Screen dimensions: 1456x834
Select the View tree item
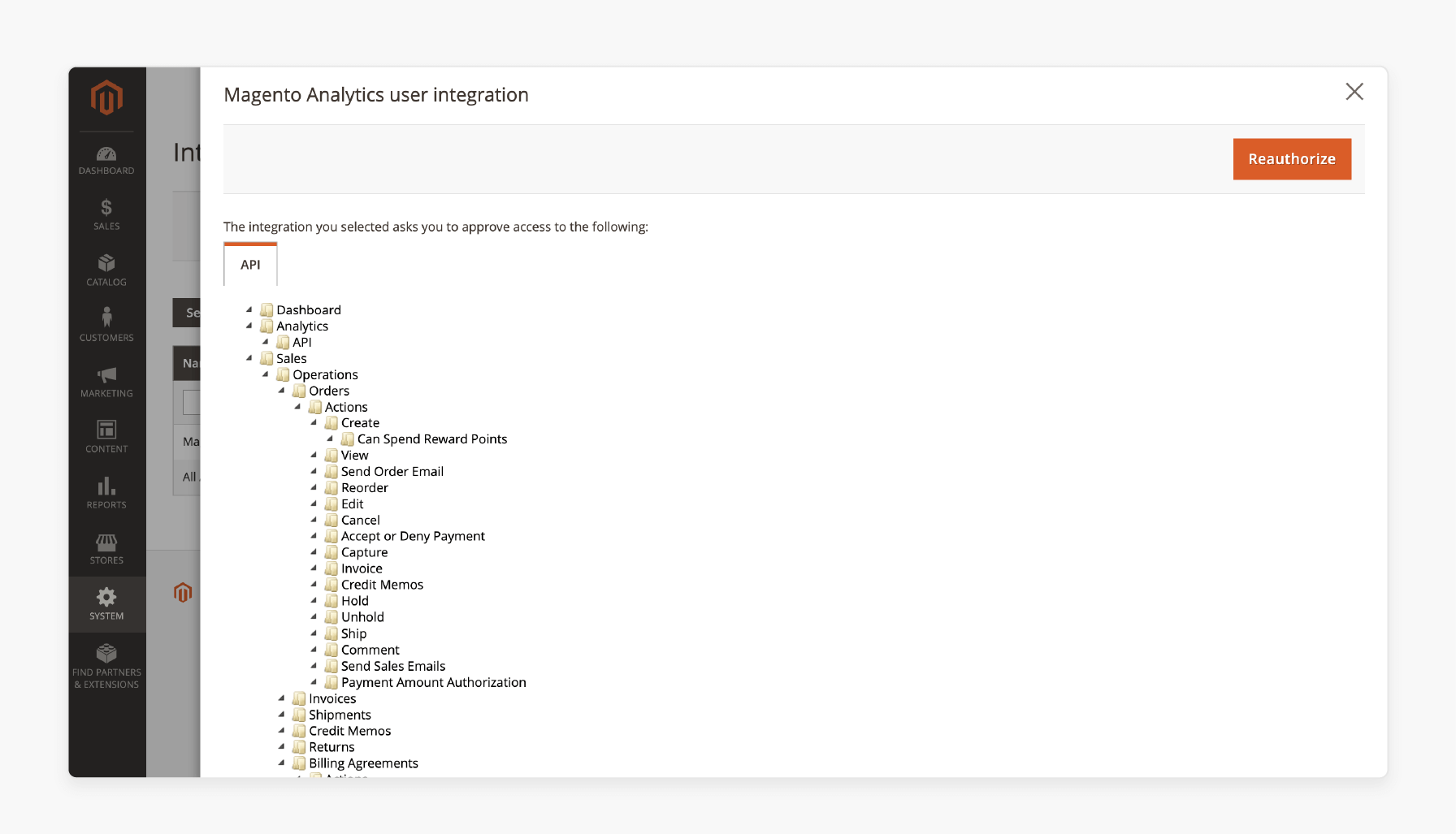click(x=355, y=455)
